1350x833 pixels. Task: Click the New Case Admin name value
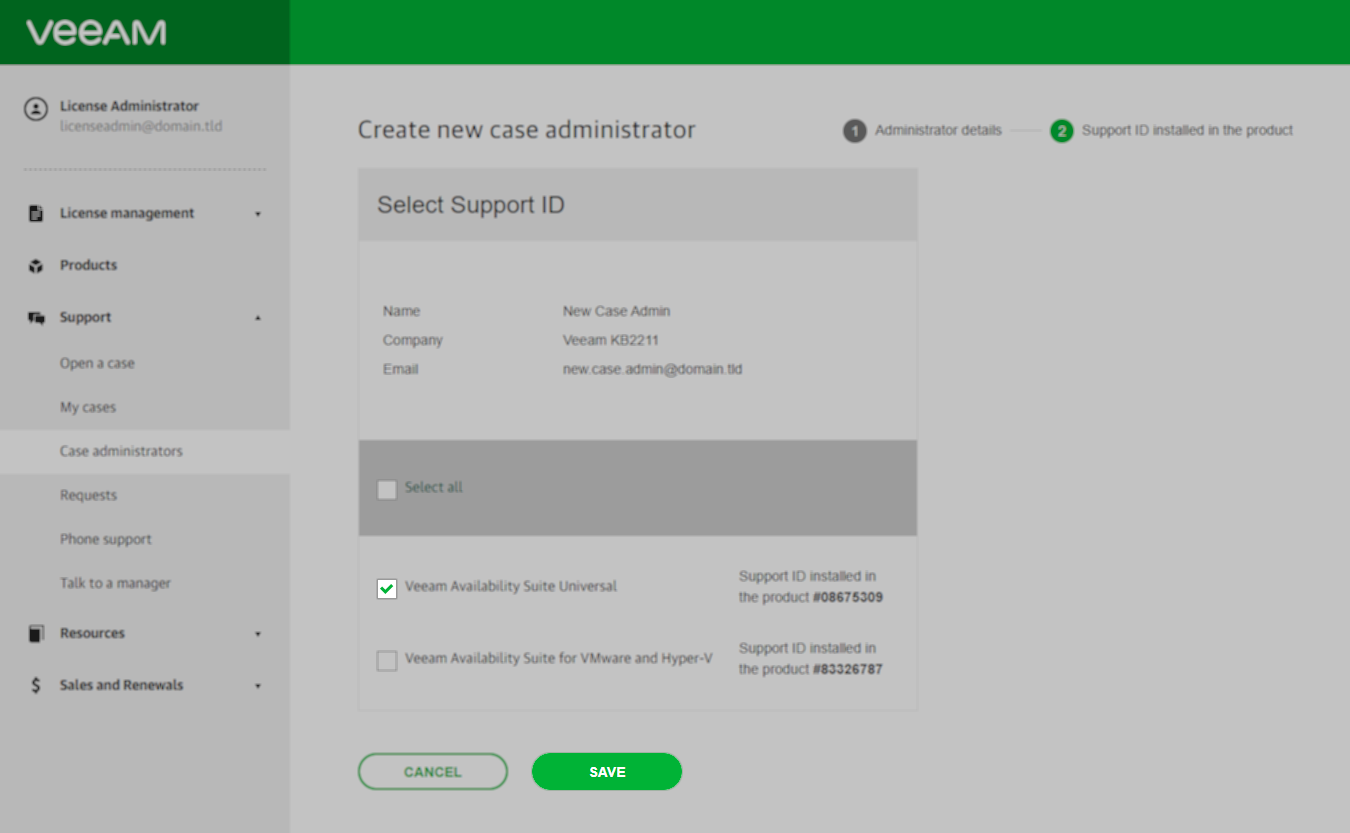click(x=616, y=311)
